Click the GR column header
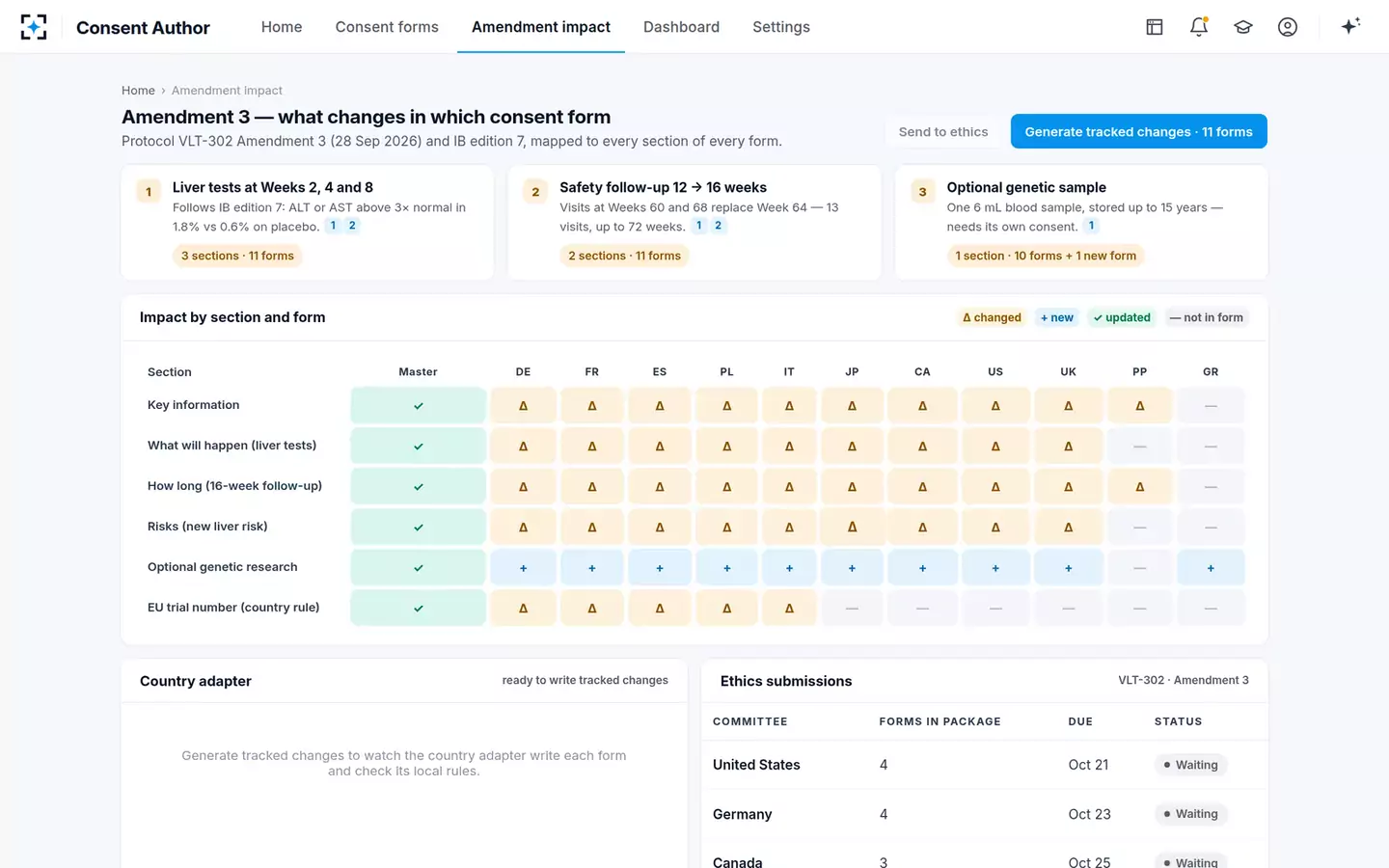 click(1211, 372)
